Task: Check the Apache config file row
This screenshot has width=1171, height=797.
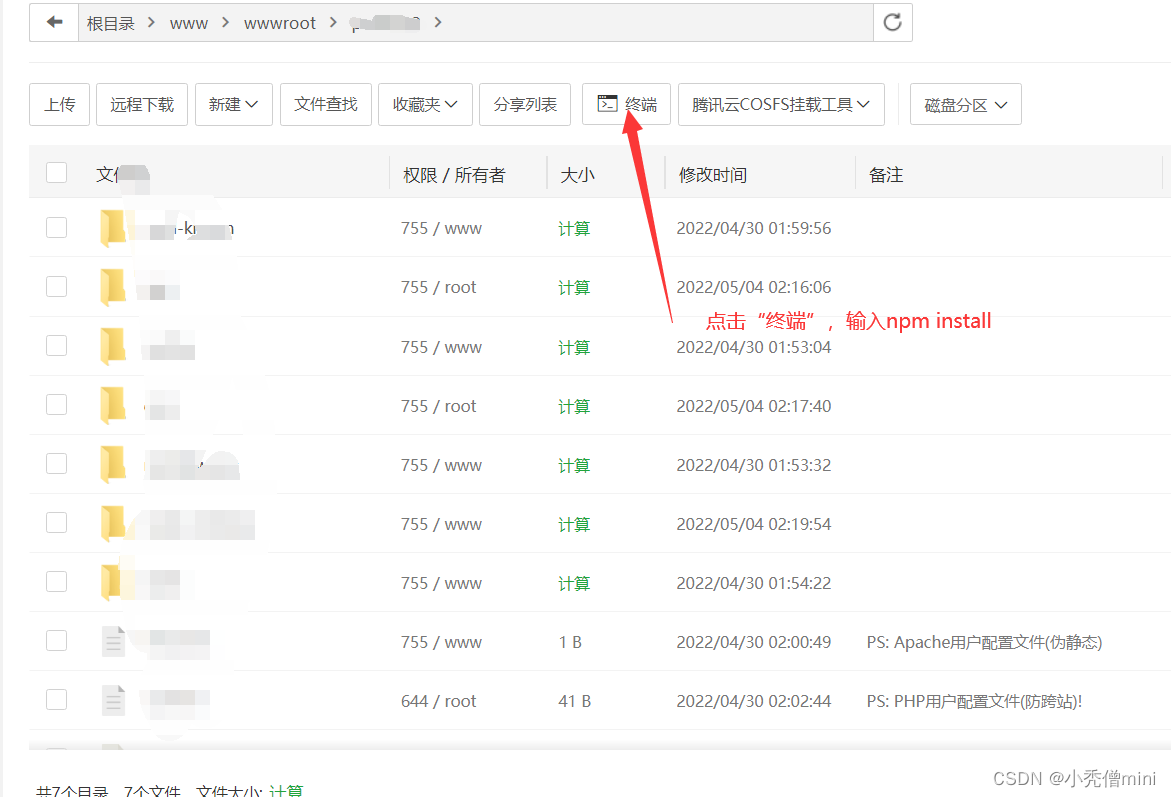Action: point(57,640)
